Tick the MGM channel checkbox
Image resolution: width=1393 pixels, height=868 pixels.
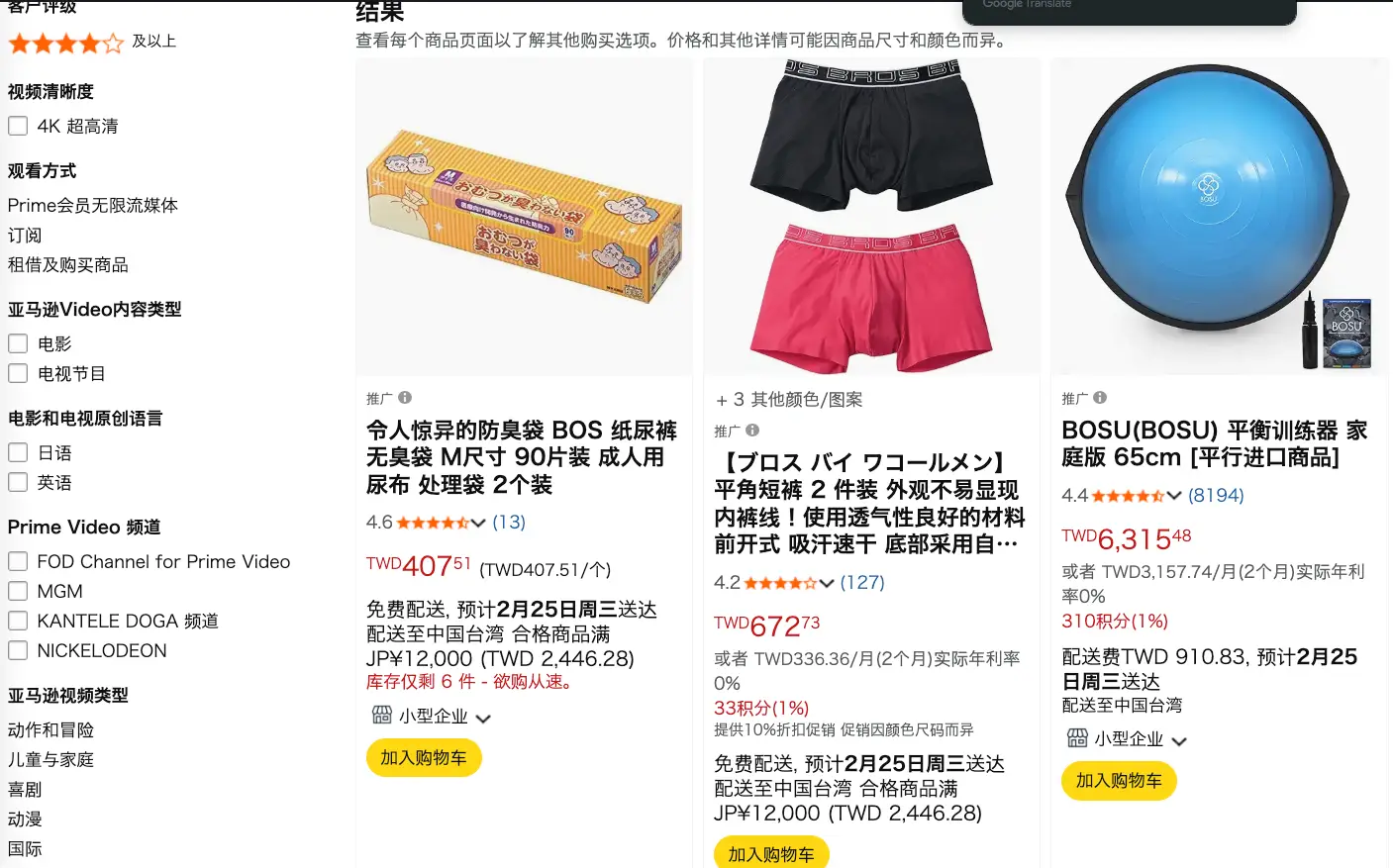tap(18, 591)
